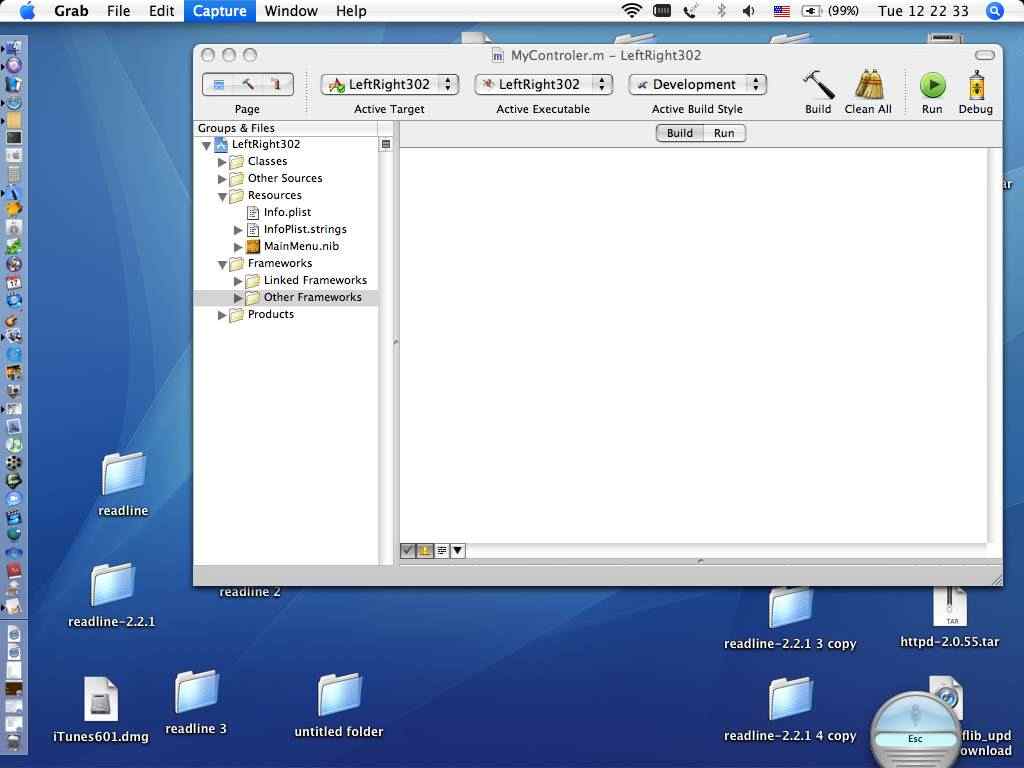The image size is (1024, 768).
Task: Open the Grab application menu
Action: (x=71, y=10)
